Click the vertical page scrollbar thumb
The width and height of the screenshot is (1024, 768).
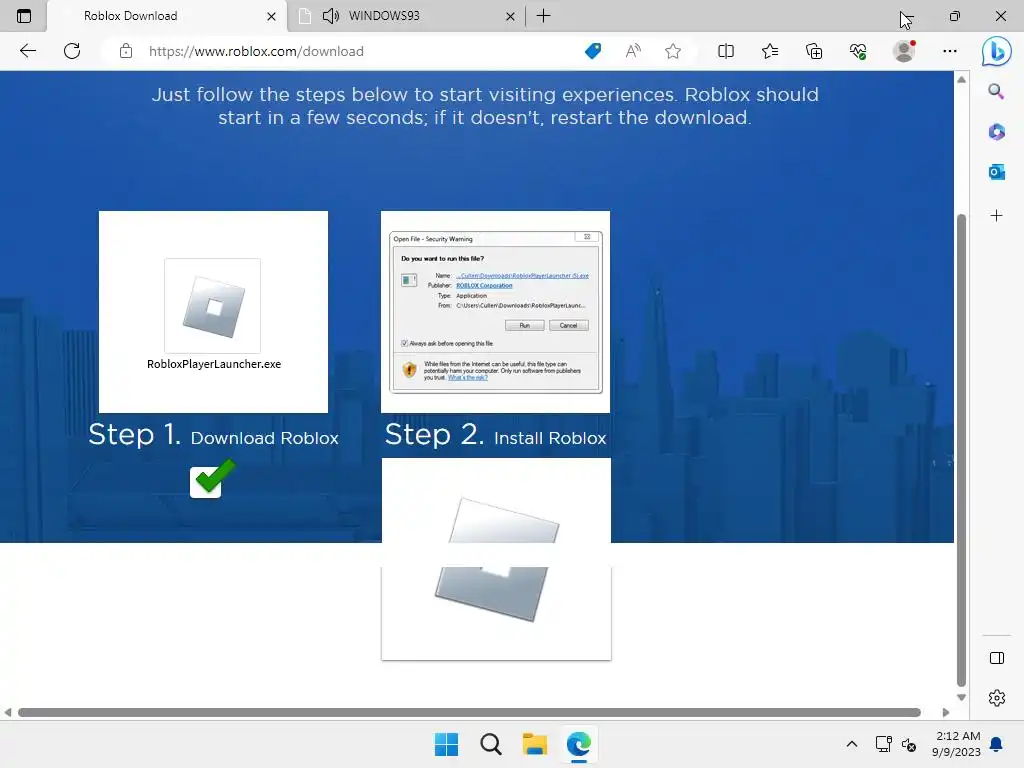tap(961, 449)
